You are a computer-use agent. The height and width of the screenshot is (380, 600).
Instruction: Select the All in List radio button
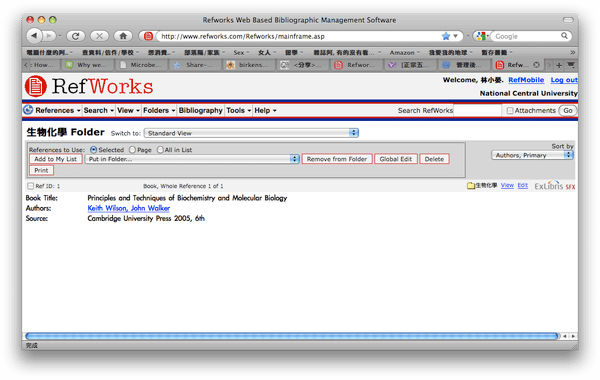click(160, 150)
